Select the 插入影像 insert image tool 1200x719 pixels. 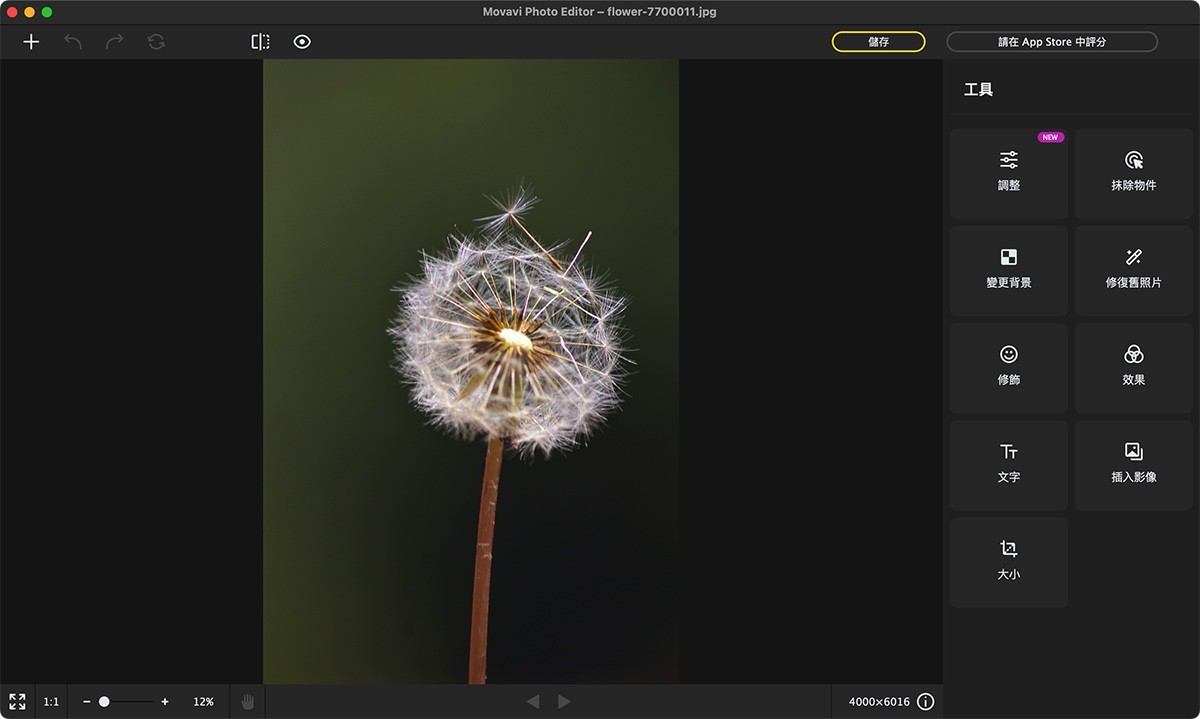pyautogui.click(x=1133, y=464)
